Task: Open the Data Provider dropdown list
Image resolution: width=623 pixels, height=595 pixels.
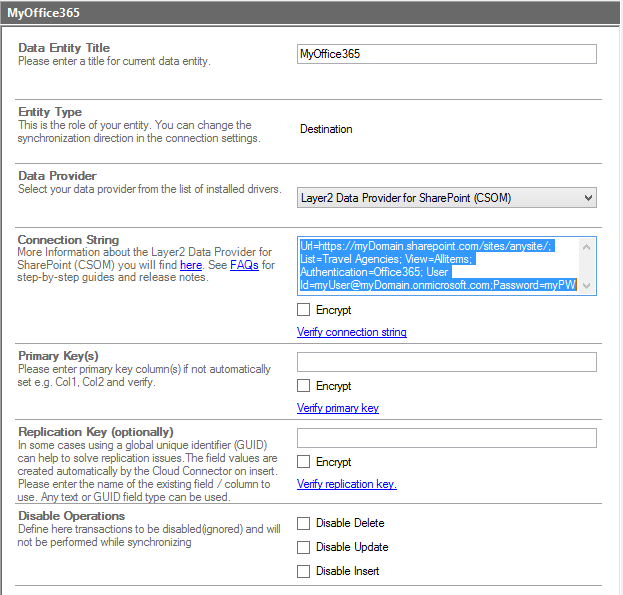Action: coord(446,197)
